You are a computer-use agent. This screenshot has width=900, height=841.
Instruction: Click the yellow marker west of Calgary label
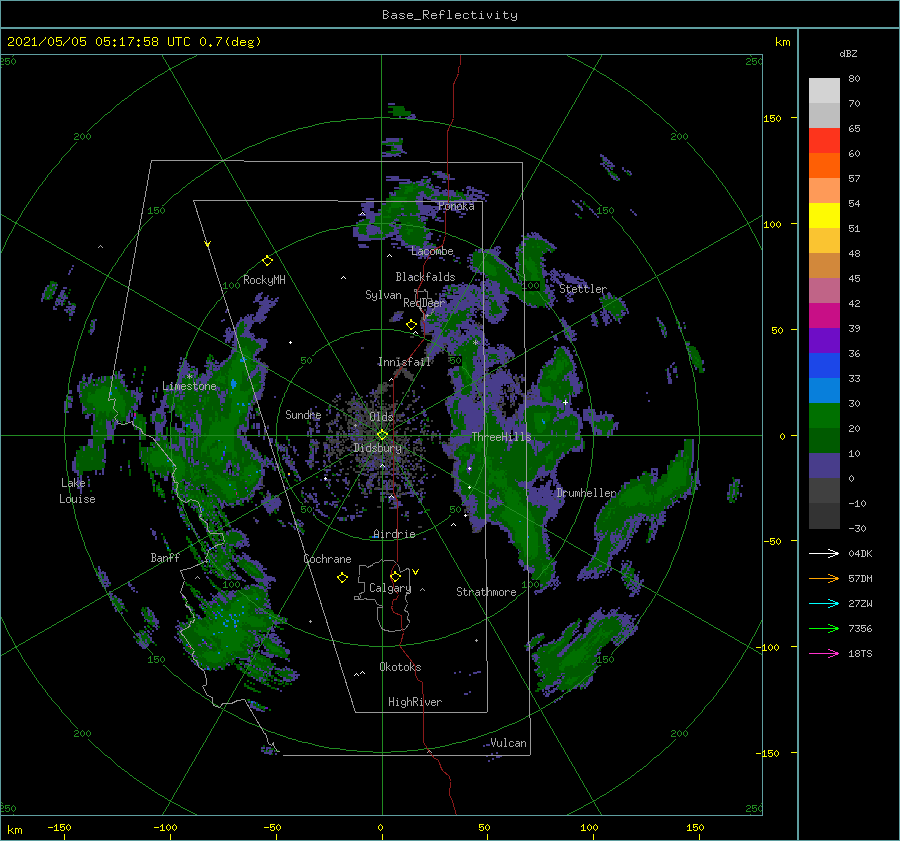[x=342, y=578]
